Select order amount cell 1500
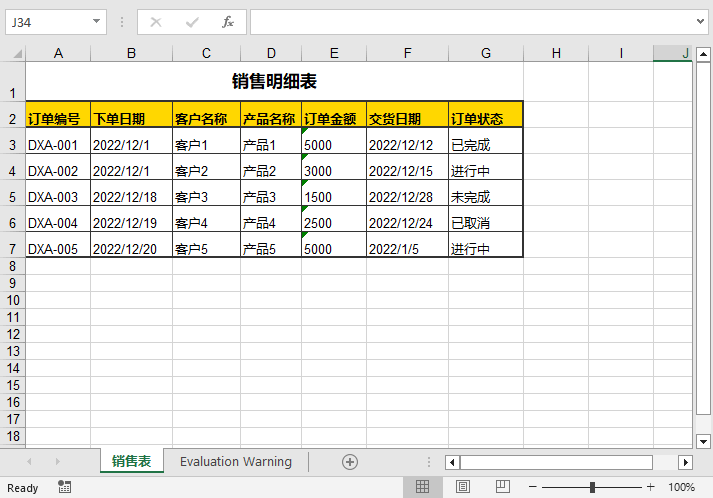713x498 pixels. click(334, 192)
